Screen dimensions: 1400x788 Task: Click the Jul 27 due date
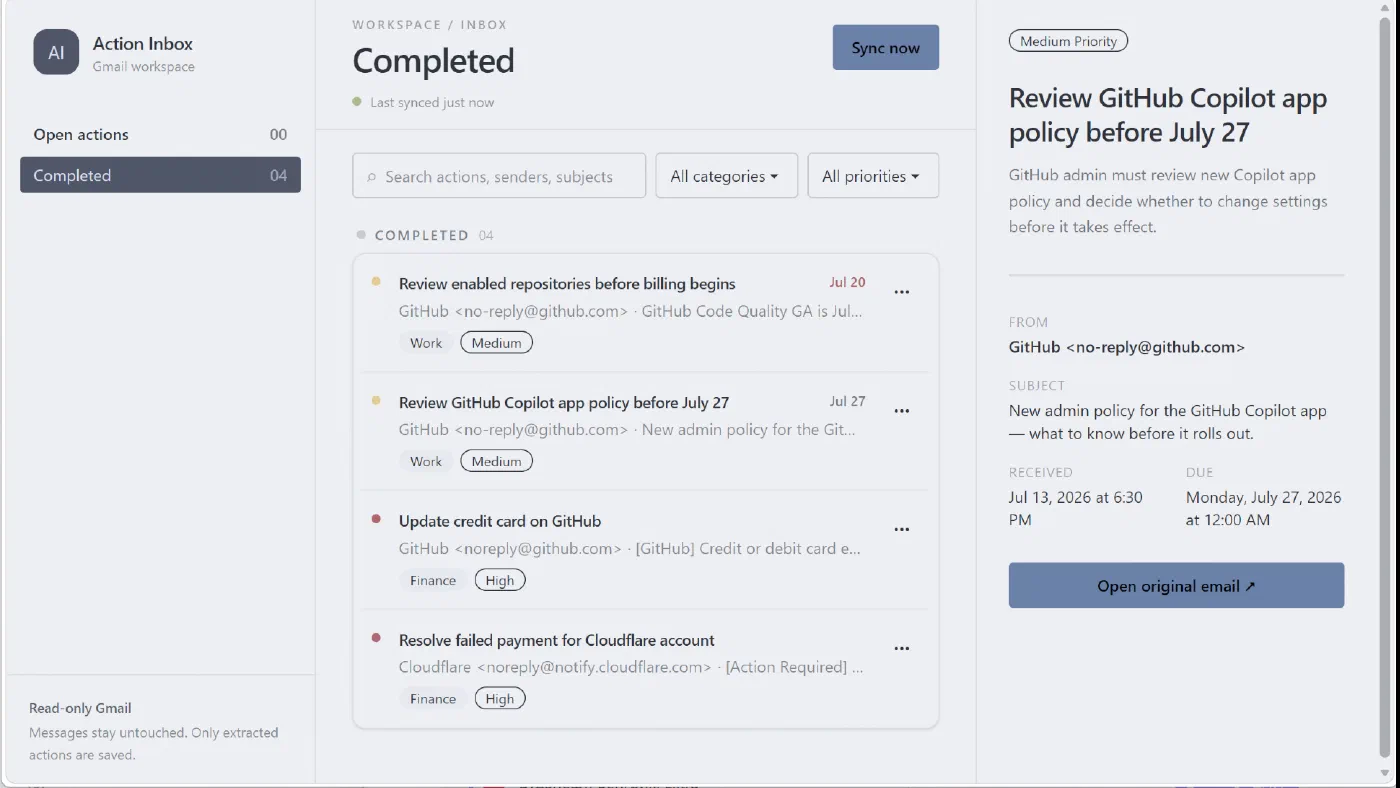coord(847,402)
